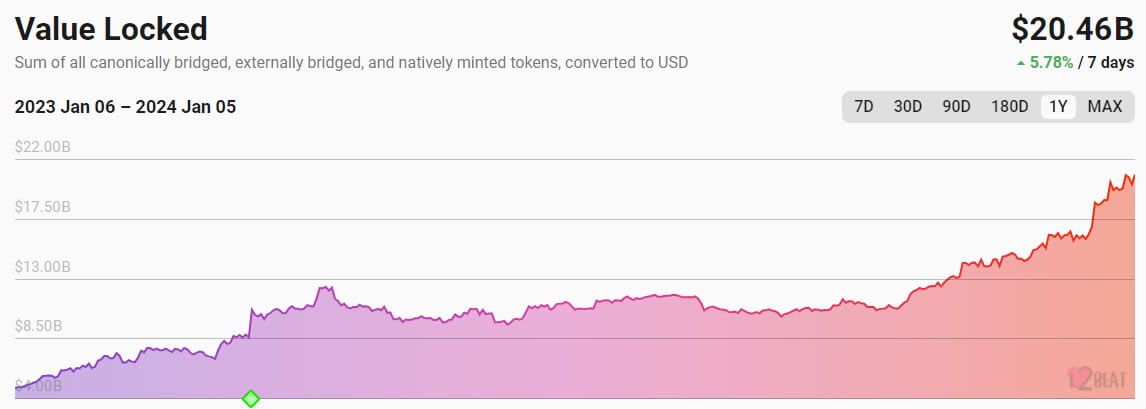
Task: Click the $17.50B axis label
Action: coord(42,207)
